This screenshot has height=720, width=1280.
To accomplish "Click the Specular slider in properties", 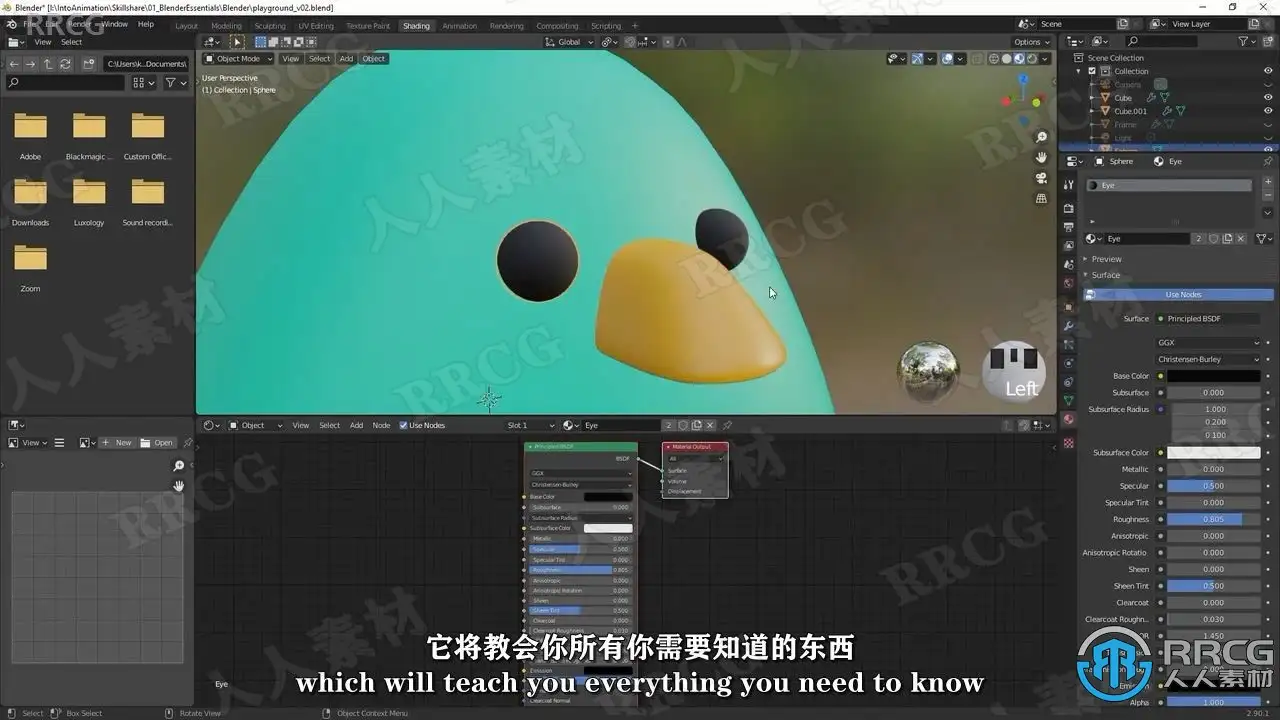I will 1214,486.
